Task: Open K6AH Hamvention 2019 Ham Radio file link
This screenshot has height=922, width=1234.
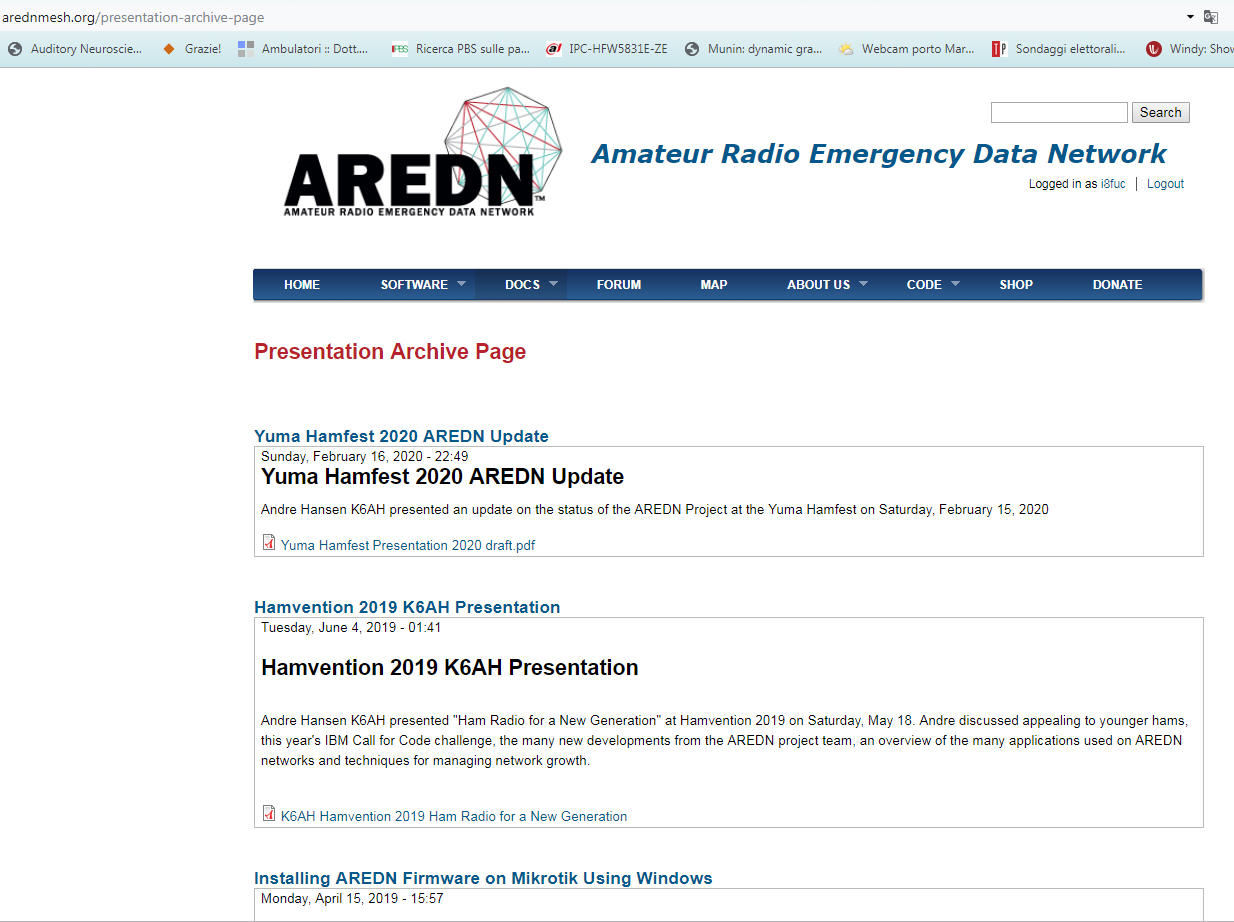Action: click(454, 816)
